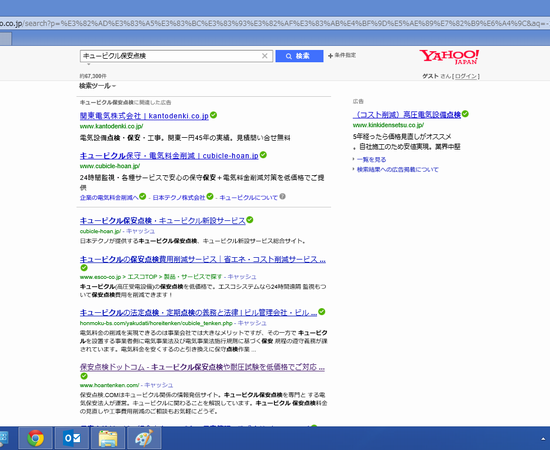Open キャッシュ link for esco-co.jp result
This screenshot has height=450, width=550.
coord(242,277)
